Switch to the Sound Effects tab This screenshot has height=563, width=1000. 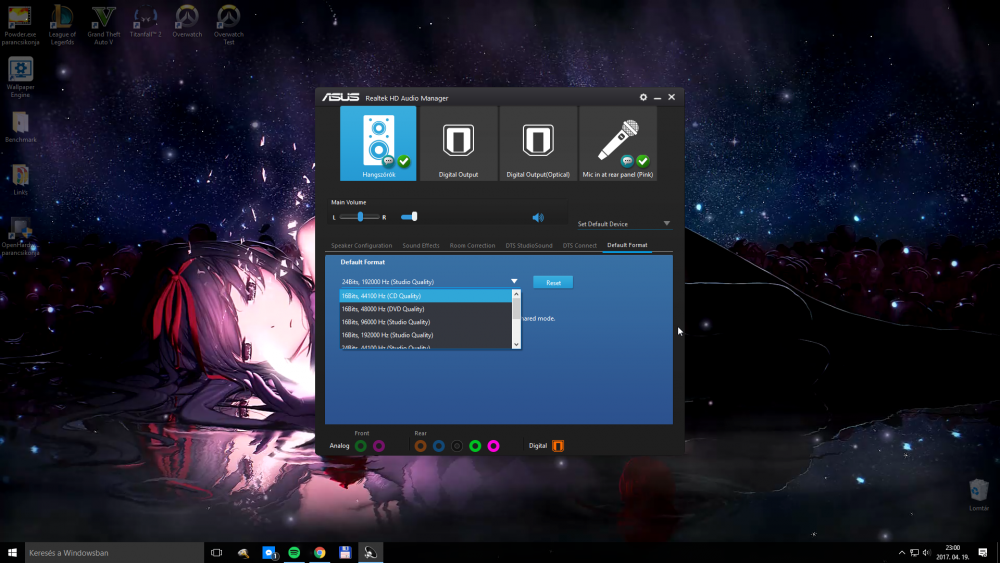421,245
